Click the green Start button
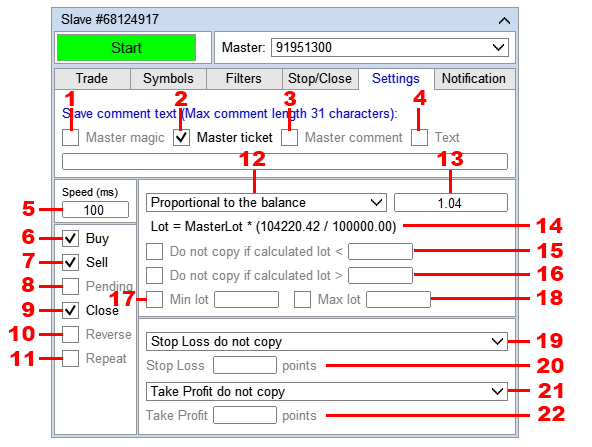This screenshot has height=447, width=592. (x=126, y=48)
